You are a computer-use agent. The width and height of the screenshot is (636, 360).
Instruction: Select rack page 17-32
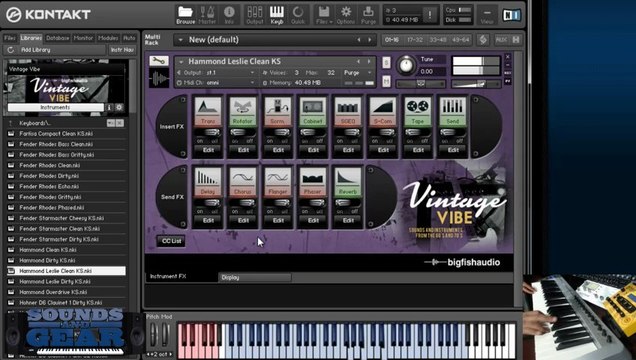(x=415, y=40)
